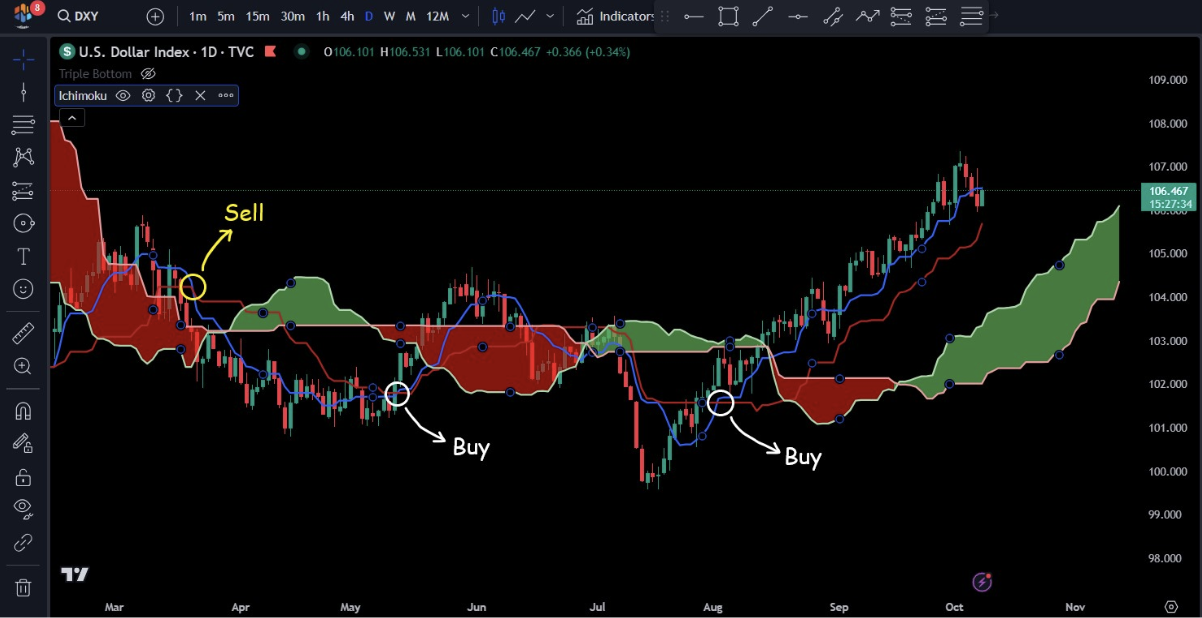Click the Zoom In magnifier tool

point(23,366)
